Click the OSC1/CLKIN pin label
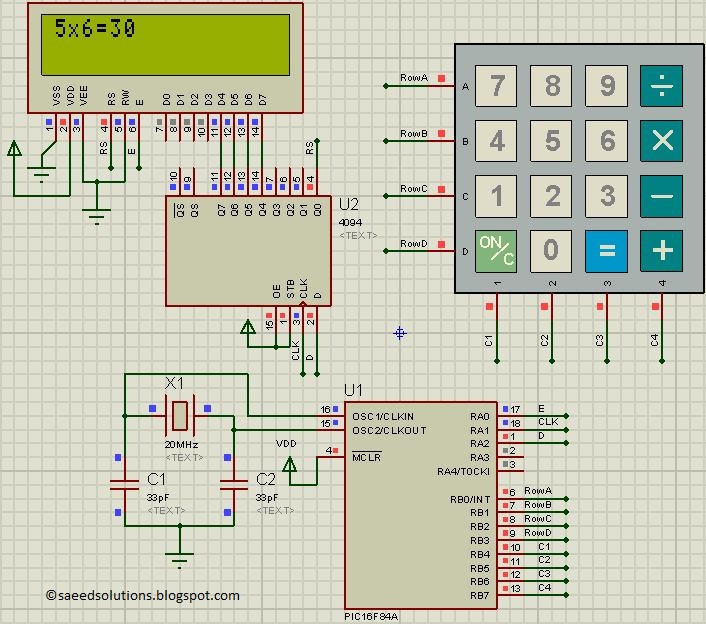This screenshot has height=624, width=706. click(383, 416)
